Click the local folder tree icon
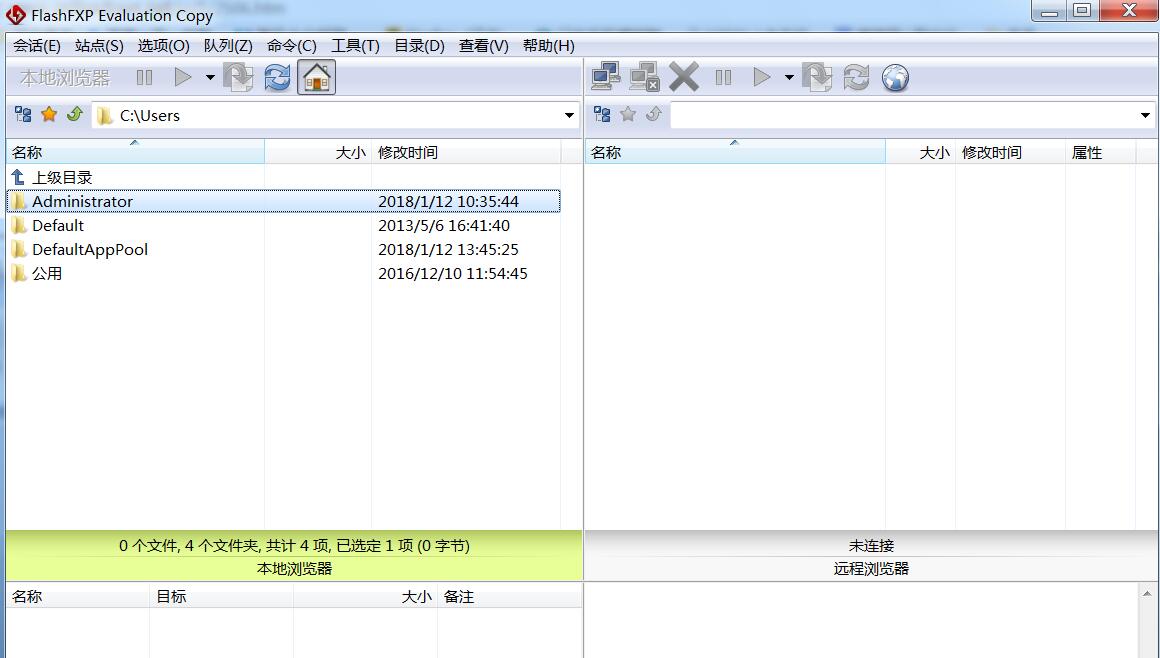The height and width of the screenshot is (658, 1160). coord(23,115)
